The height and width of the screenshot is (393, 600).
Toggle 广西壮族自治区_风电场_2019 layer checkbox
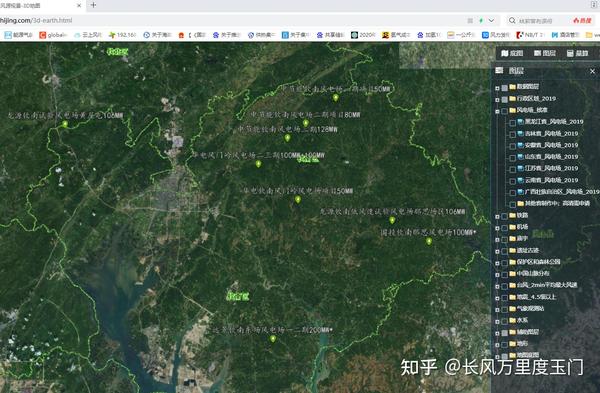point(512,192)
